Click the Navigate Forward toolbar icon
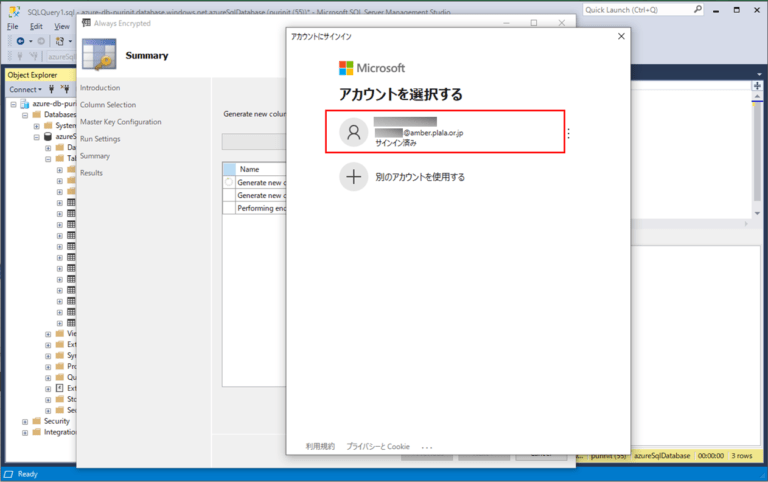 click(41, 41)
